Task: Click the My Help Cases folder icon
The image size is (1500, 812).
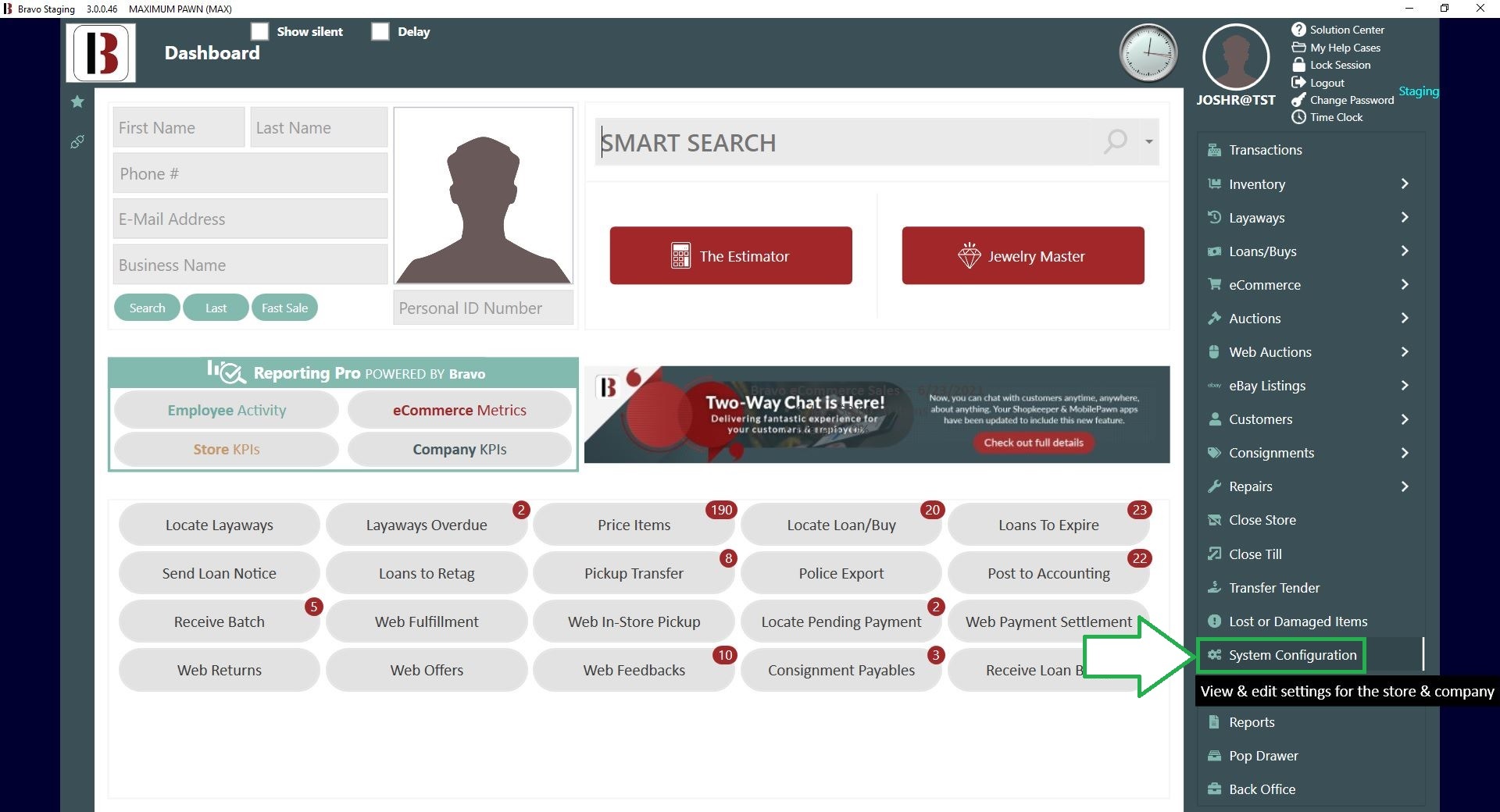Action: (1298, 48)
